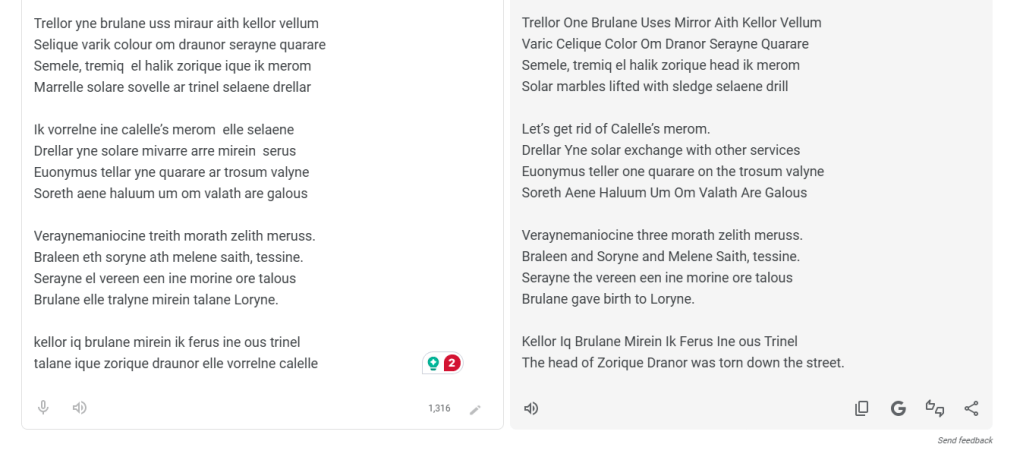This screenshot has height=460, width=1023.
Task: Click source line 'Euonymus tellar yne quarare'
Action: coord(171,172)
